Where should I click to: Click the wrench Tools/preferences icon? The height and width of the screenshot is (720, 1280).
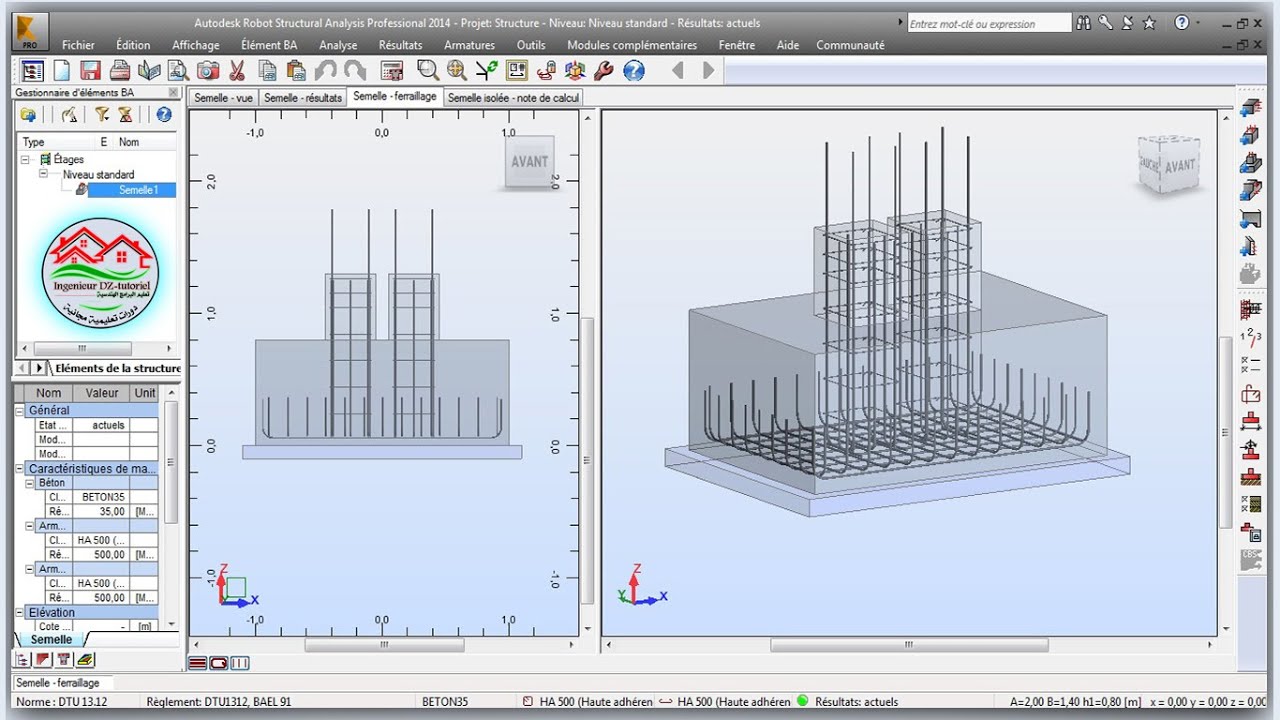pyautogui.click(x=603, y=70)
